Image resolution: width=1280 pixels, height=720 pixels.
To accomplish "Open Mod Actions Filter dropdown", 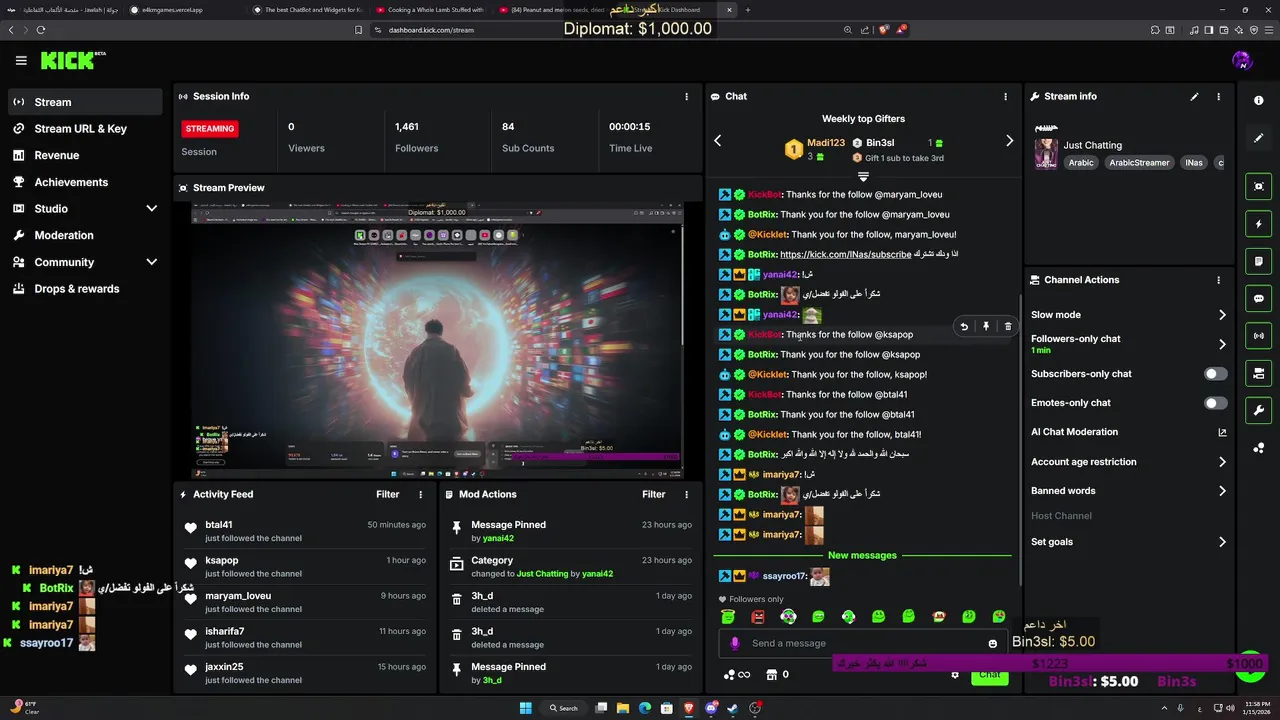I will tap(654, 494).
